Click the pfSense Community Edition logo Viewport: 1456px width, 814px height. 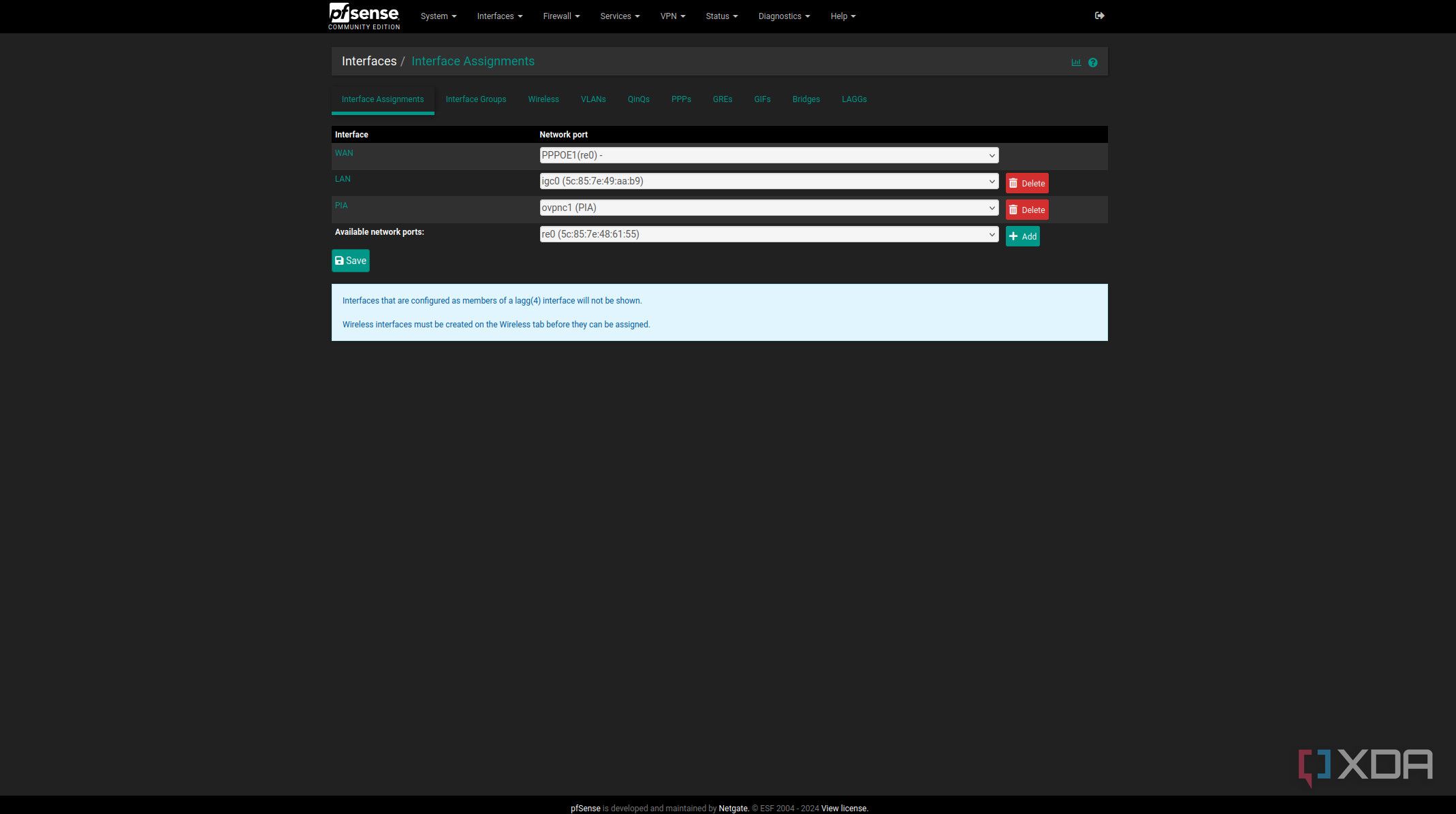pyautogui.click(x=364, y=16)
